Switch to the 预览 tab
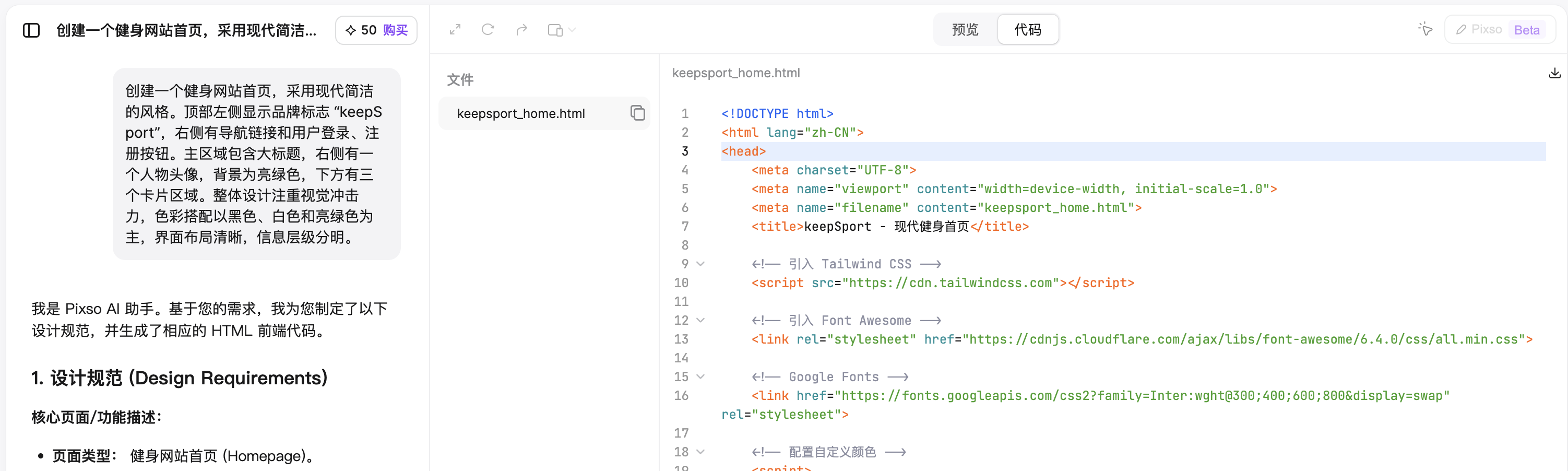Image resolution: width=1568 pixels, height=471 pixels. (965, 29)
